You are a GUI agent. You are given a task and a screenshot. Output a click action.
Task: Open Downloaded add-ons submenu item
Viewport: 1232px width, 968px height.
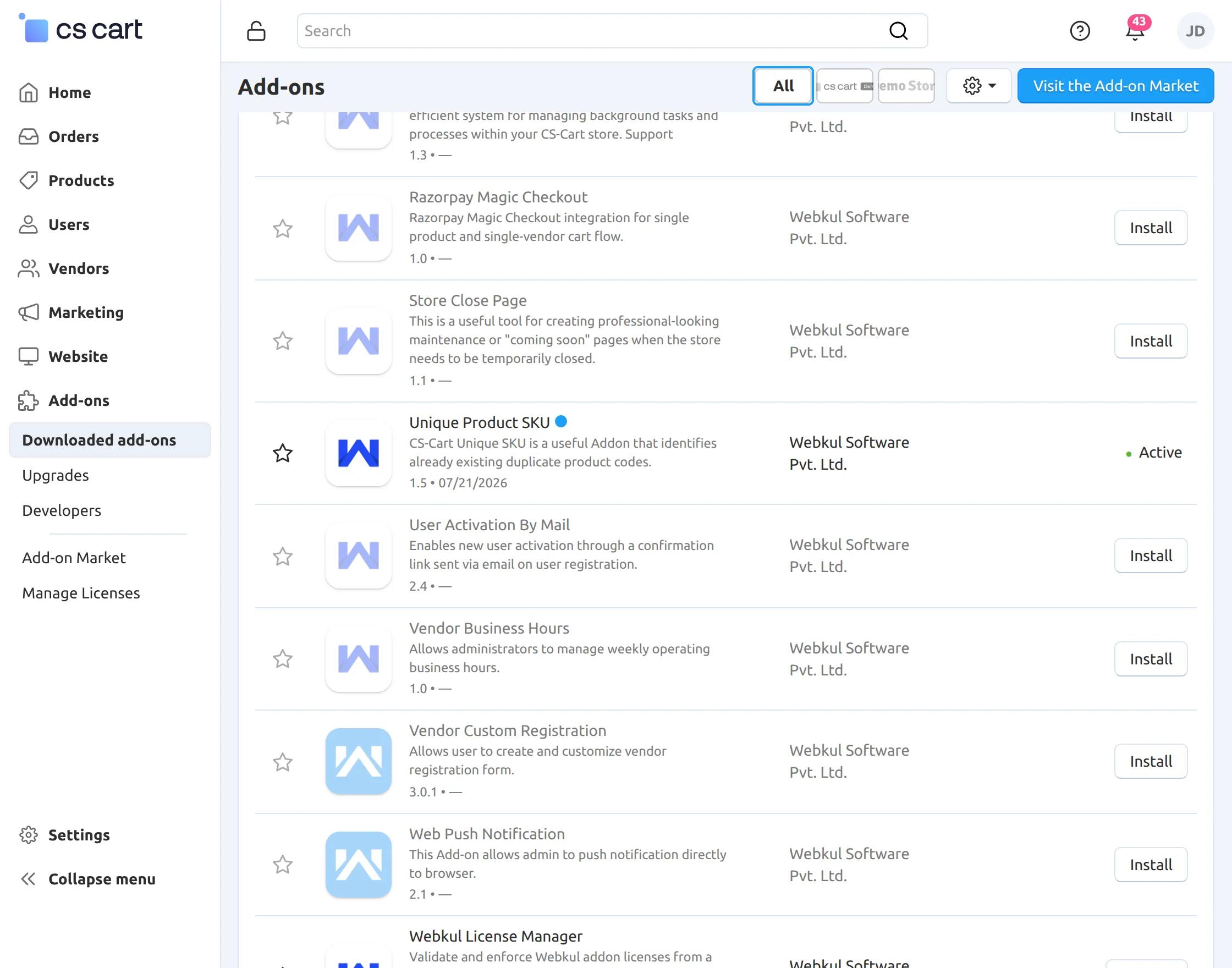[x=110, y=440]
